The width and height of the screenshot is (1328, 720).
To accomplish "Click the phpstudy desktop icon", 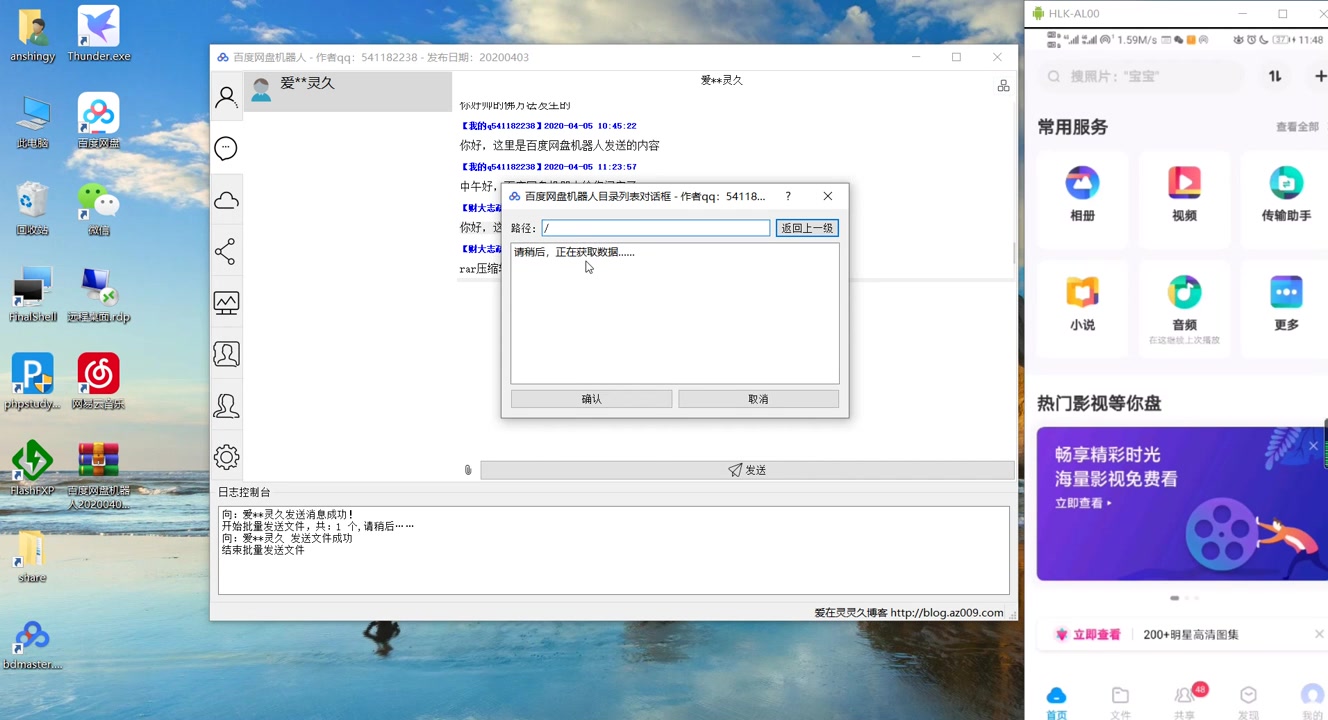I will (33, 381).
